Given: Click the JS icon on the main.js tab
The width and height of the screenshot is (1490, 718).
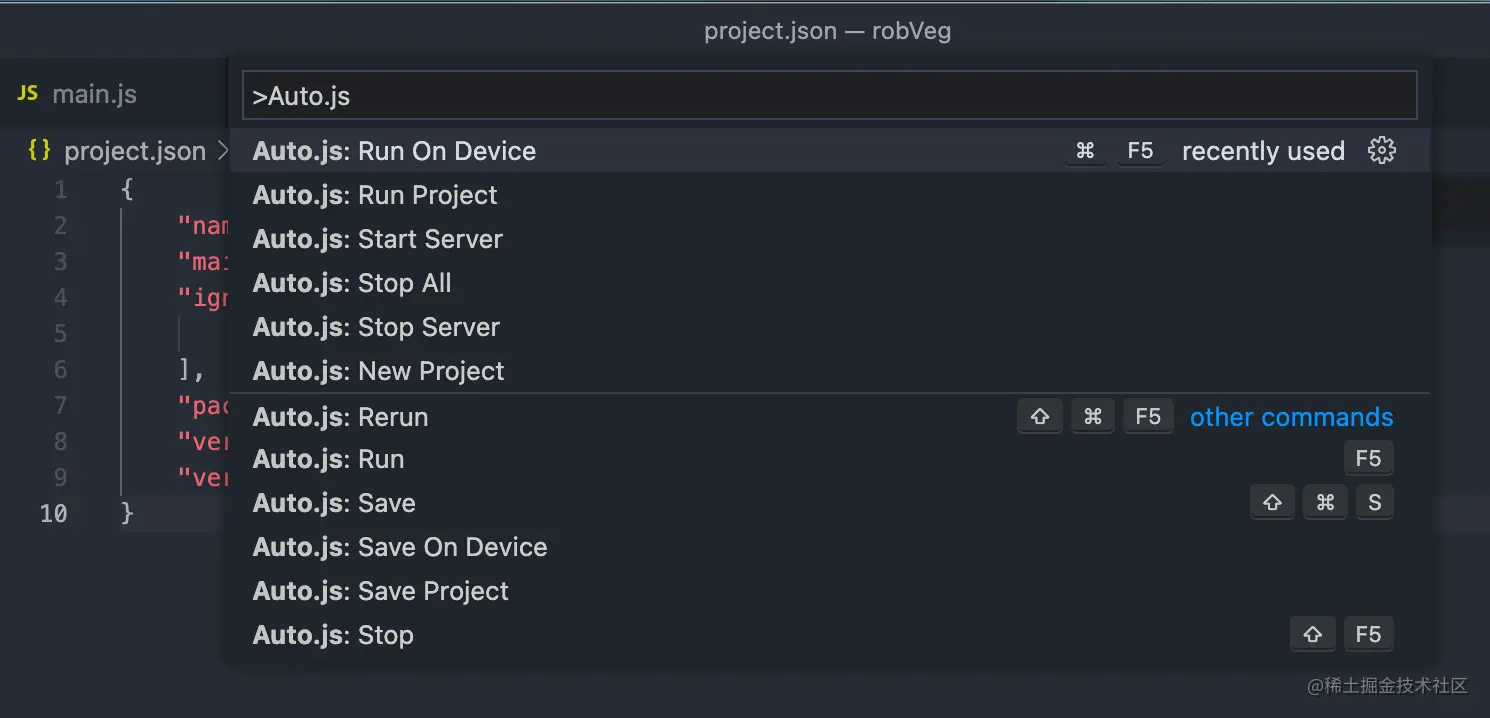Looking at the screenshot, I should (28, 94).
